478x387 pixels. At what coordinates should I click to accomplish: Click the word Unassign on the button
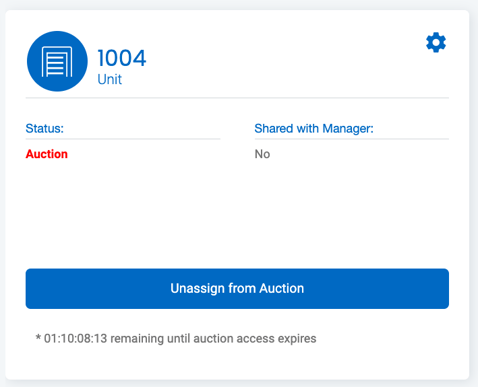198,289
